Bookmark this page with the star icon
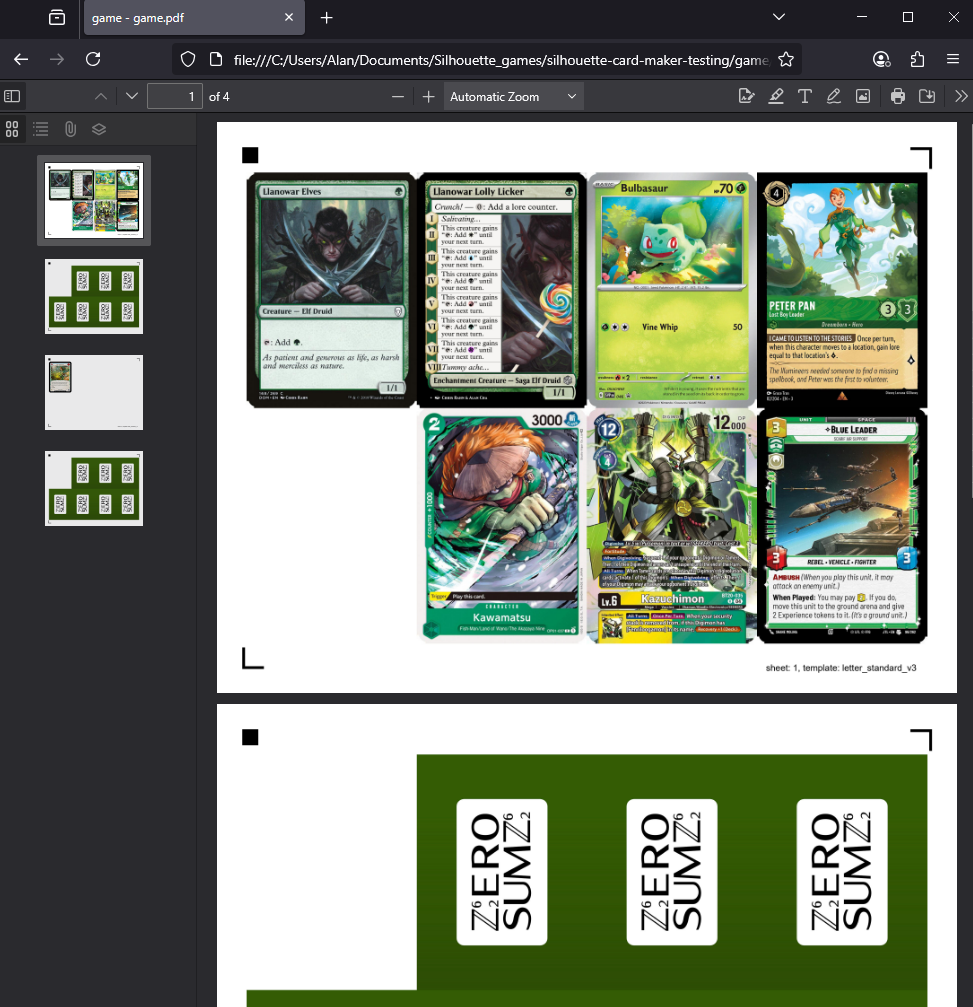The width and height of the screenshot is (973, 1007). tap(785, 60)
